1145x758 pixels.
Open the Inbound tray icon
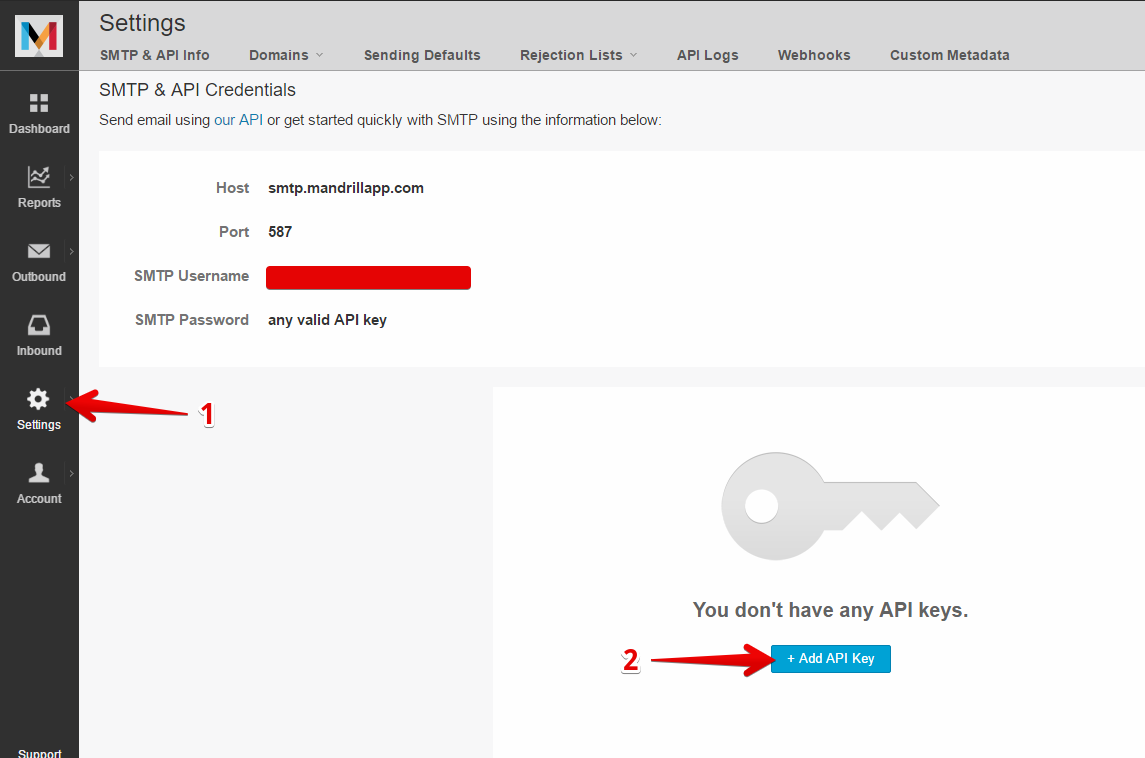[x=39, y=325]
